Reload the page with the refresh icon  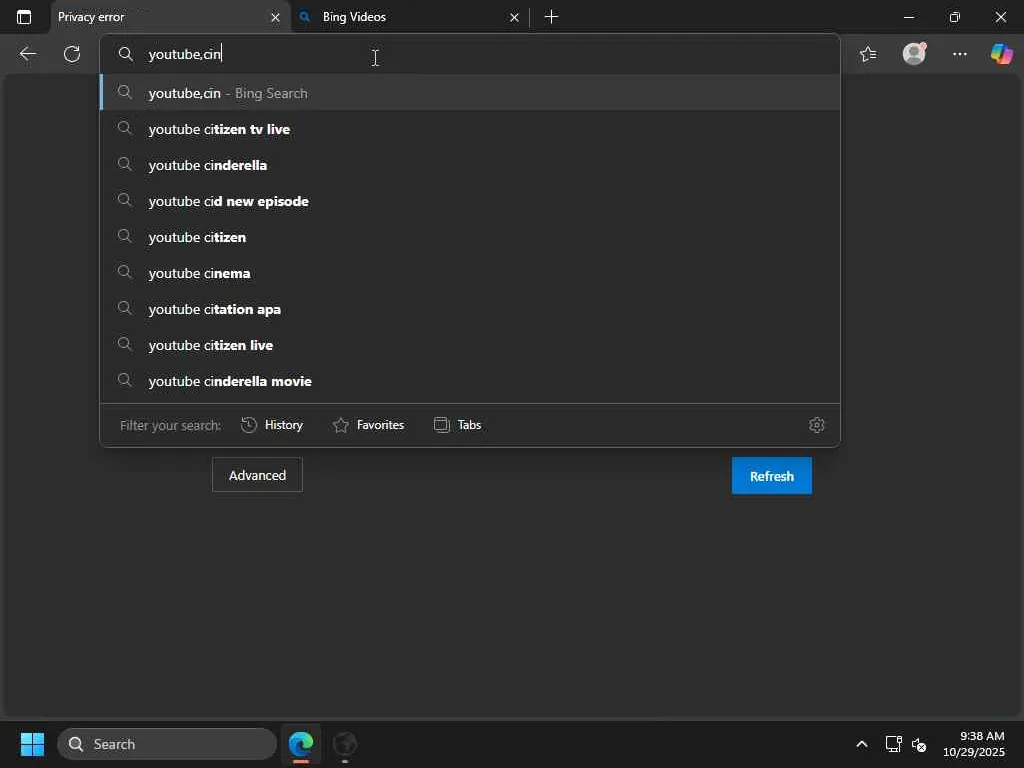[x=72, y=54]
